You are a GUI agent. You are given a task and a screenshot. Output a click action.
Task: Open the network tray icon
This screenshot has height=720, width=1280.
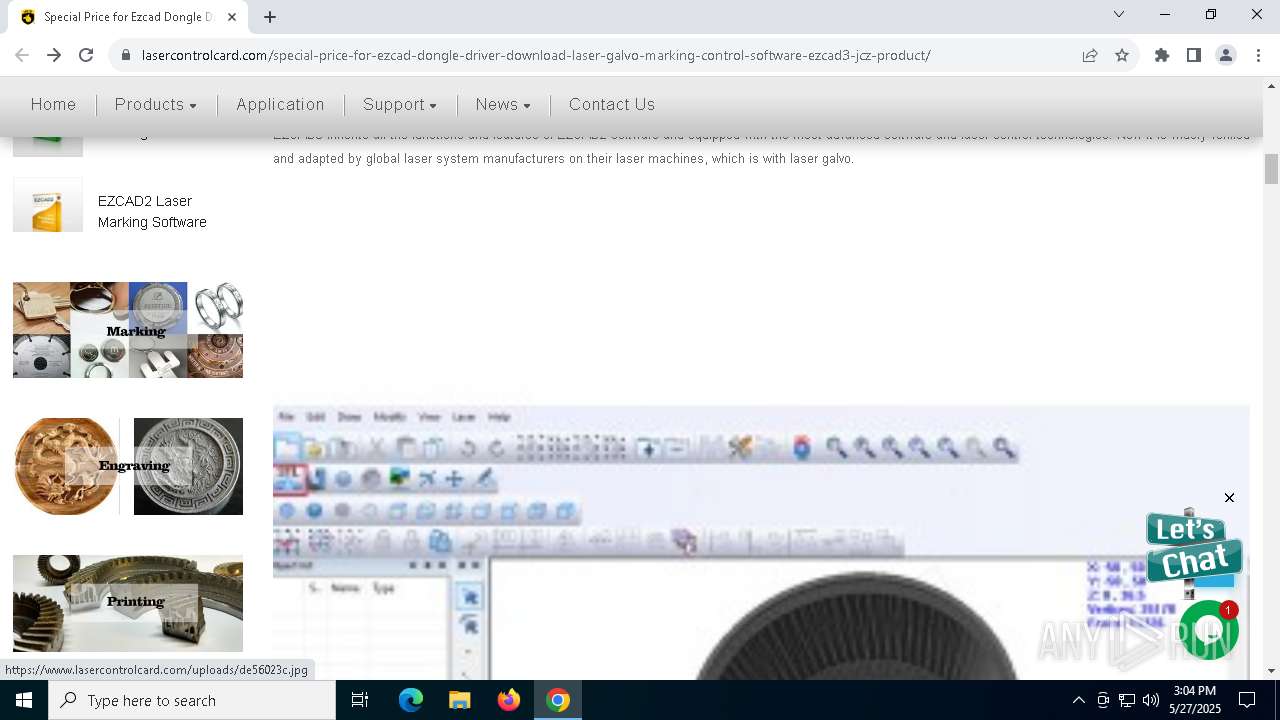[1127, 700]
